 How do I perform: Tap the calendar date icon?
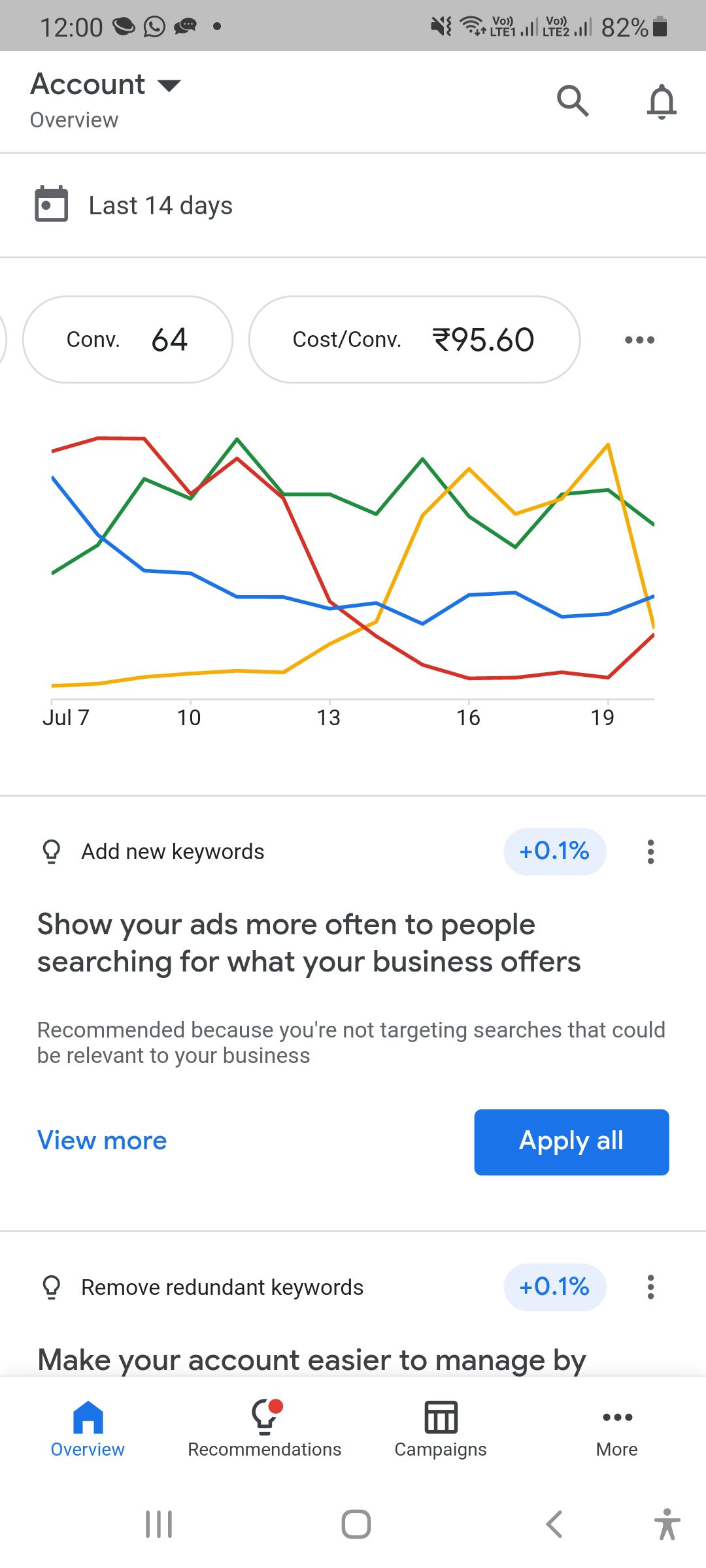pyautogui.click(x=51, y=204)
